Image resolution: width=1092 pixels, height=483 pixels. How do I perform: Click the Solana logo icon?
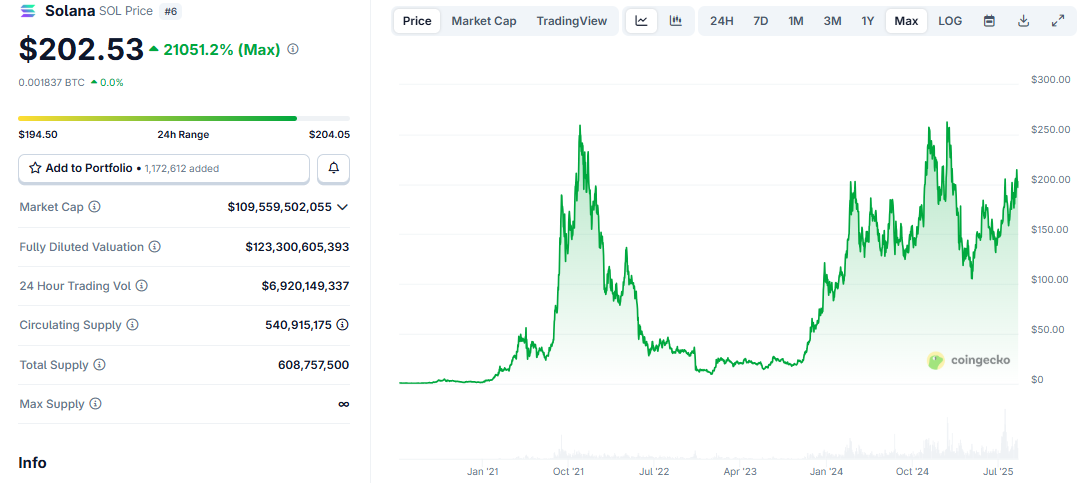(x=28, y=10)
